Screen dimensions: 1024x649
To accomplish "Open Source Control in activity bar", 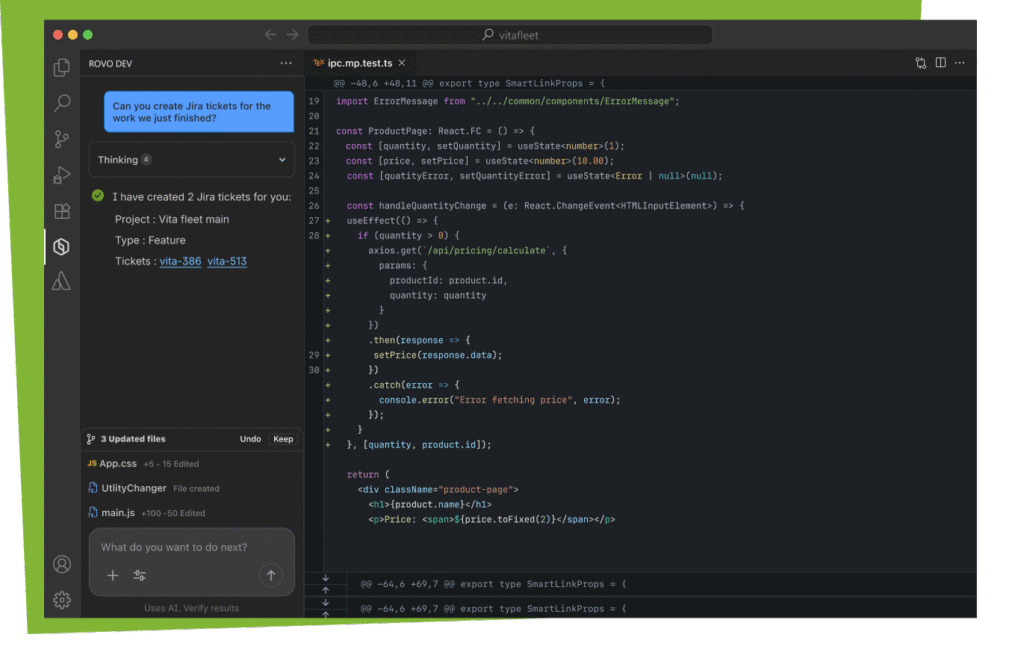I will click(x=62, y=139).
